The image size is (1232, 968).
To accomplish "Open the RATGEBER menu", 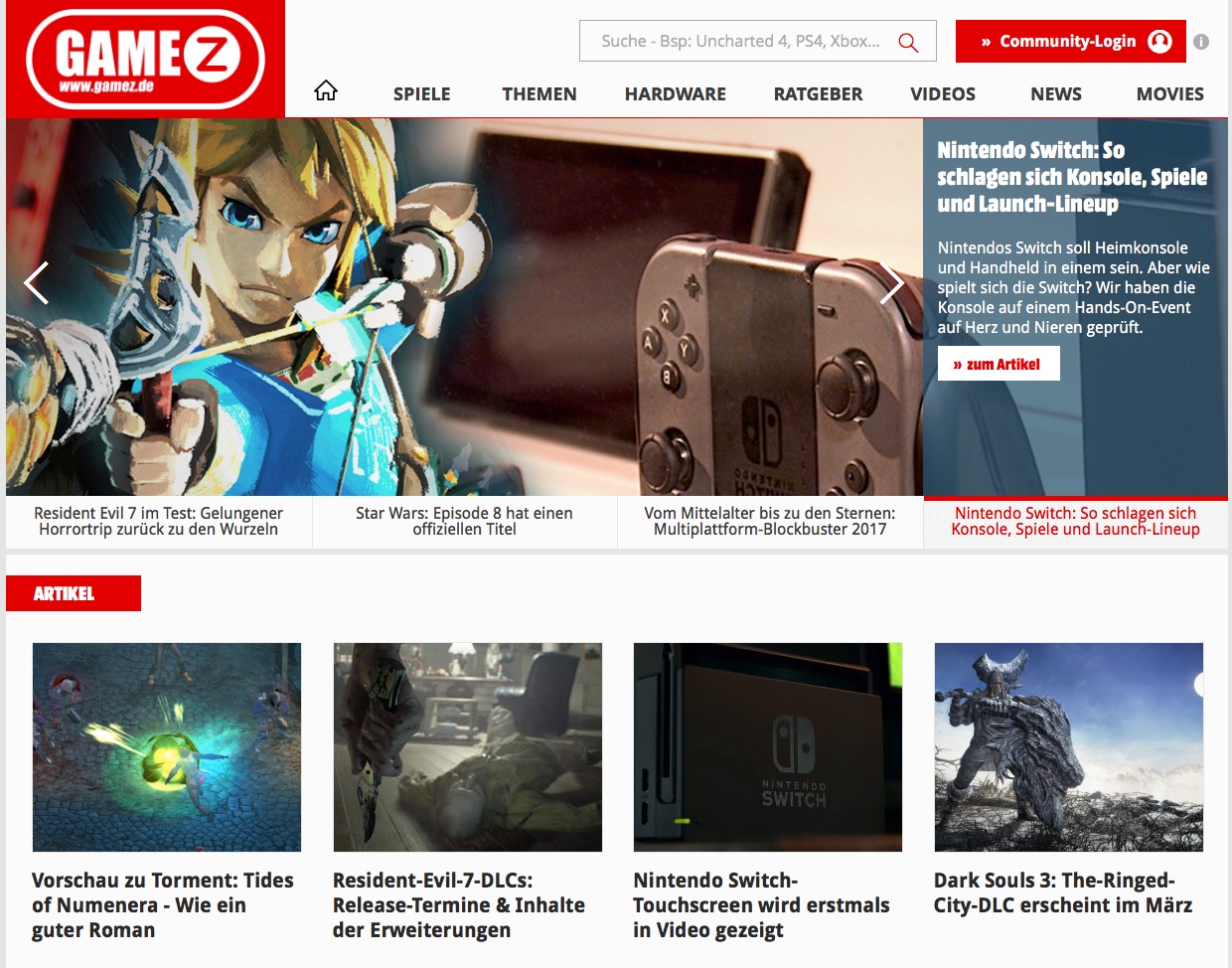I will tap(819, 94).
